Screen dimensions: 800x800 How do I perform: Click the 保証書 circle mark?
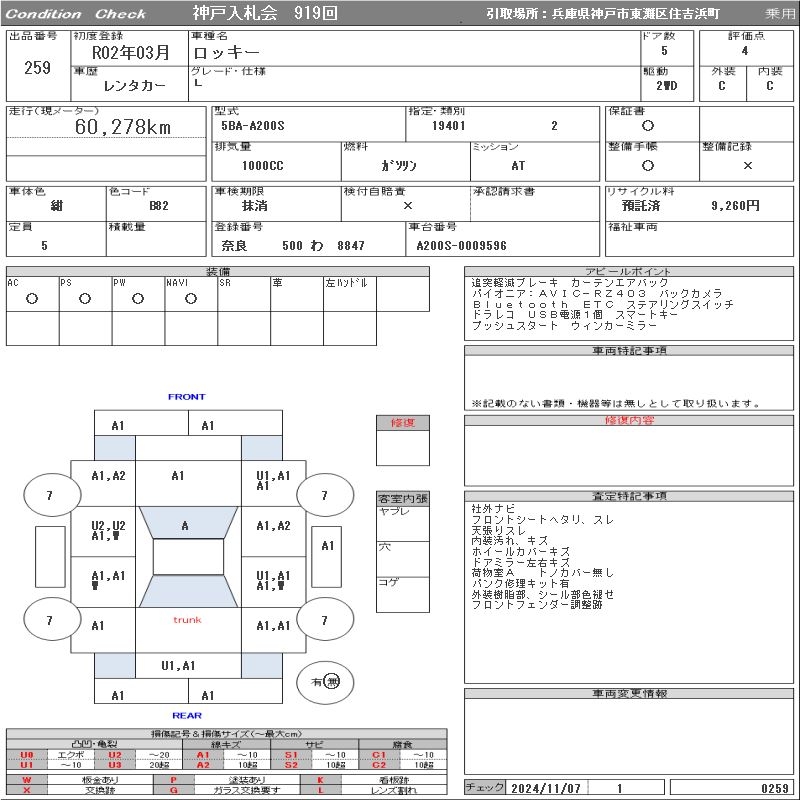click(647, 126)
